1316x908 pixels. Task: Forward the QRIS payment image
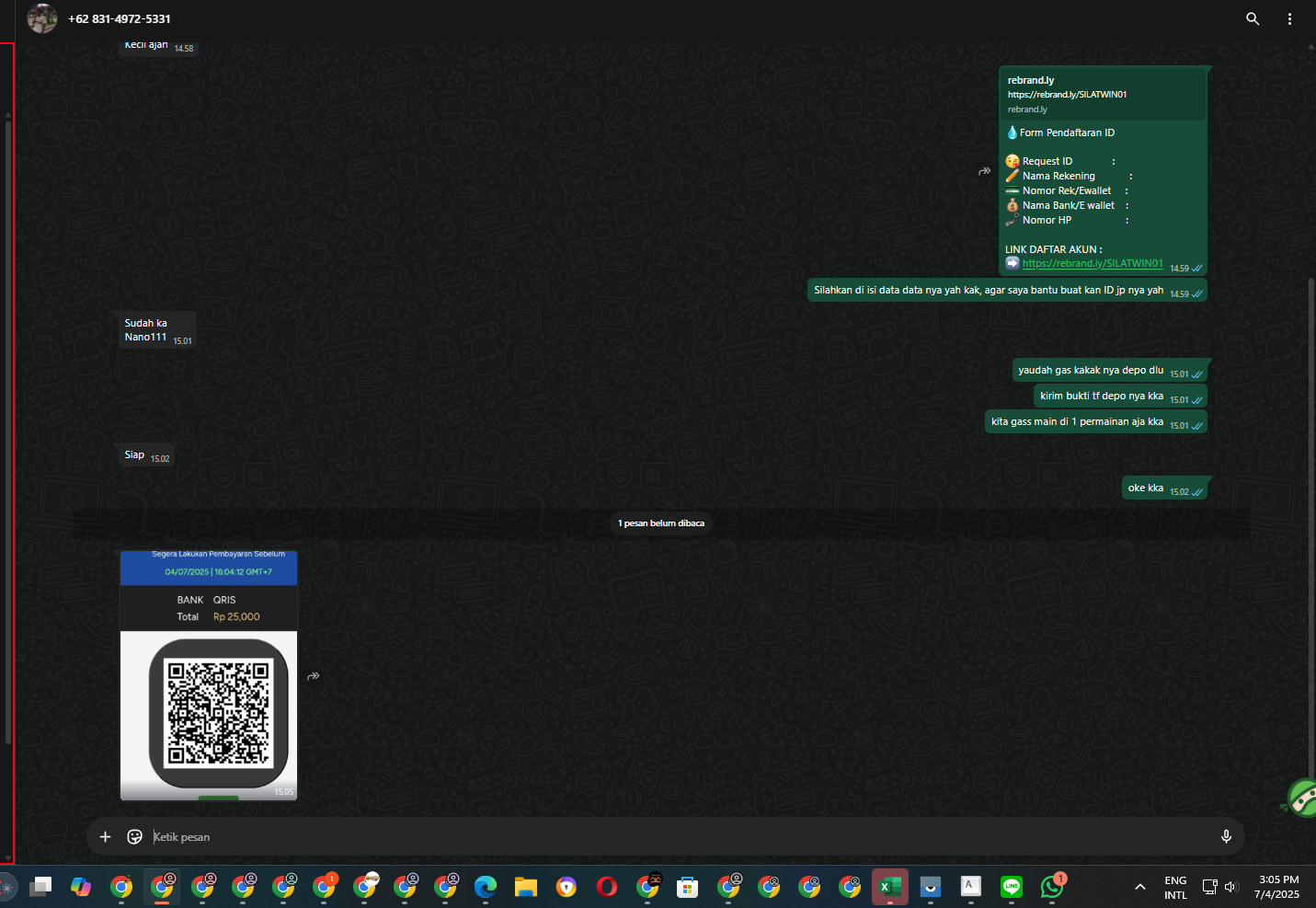(314, 676)
